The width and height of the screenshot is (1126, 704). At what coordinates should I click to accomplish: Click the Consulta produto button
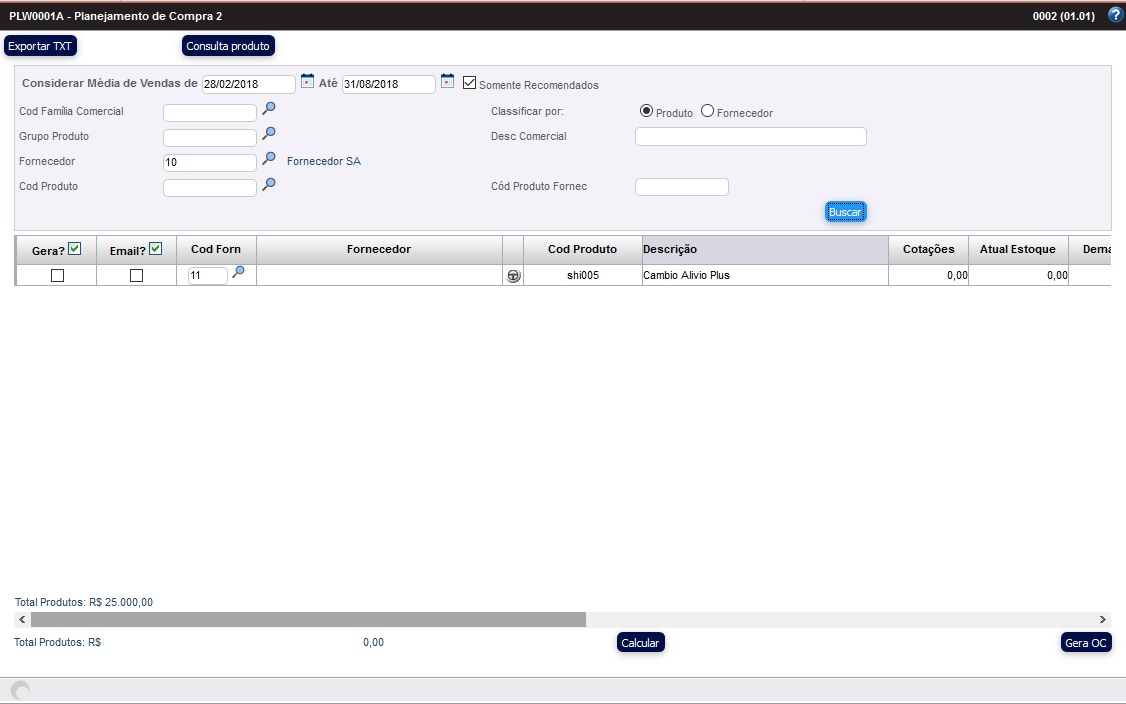click(x=227, y=45)
